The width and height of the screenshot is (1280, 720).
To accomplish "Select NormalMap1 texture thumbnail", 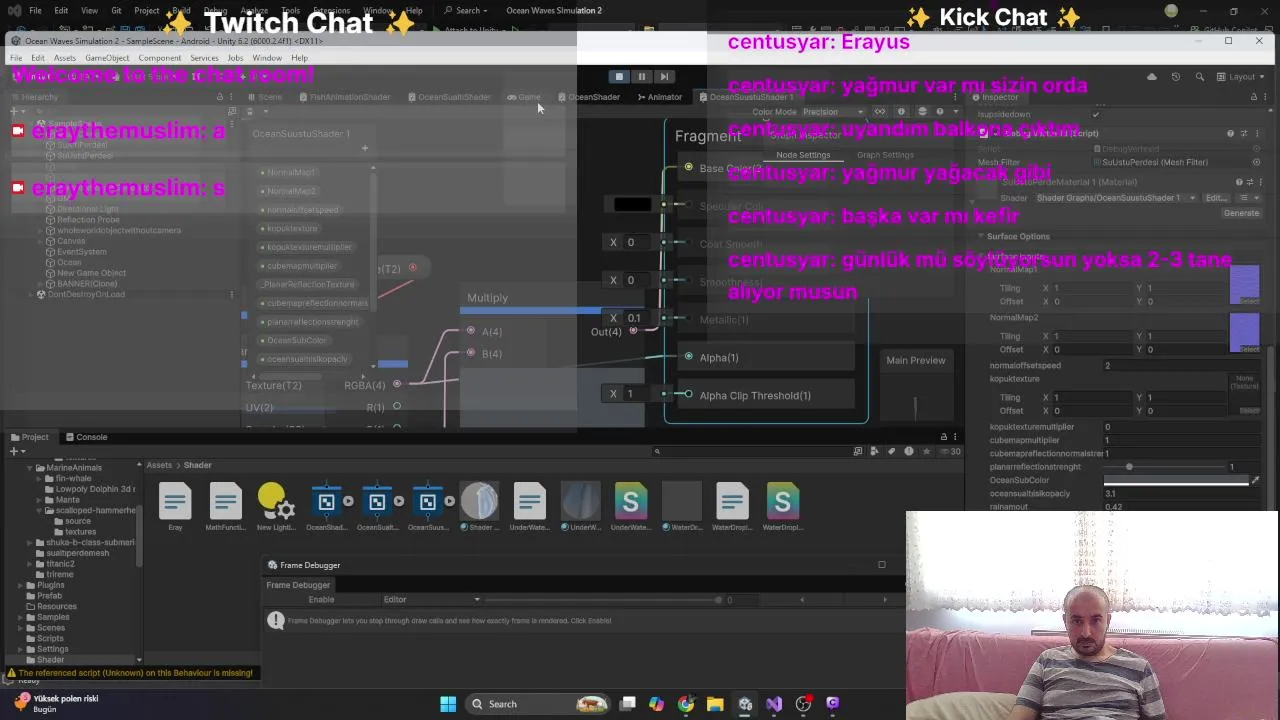I will [x=1245, y=284].
